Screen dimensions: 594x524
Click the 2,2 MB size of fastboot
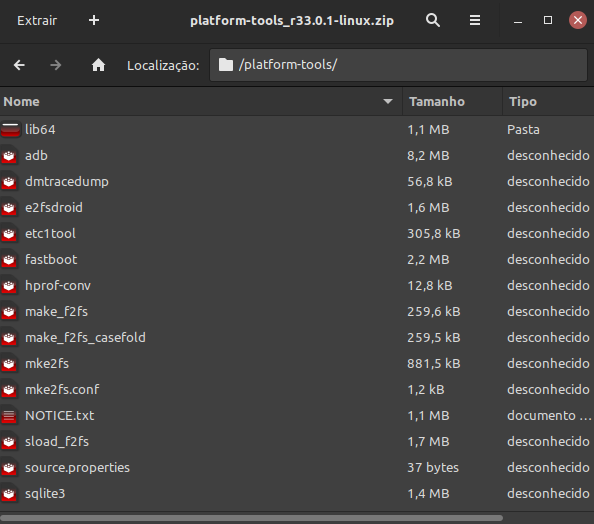[x=428, y=260]
